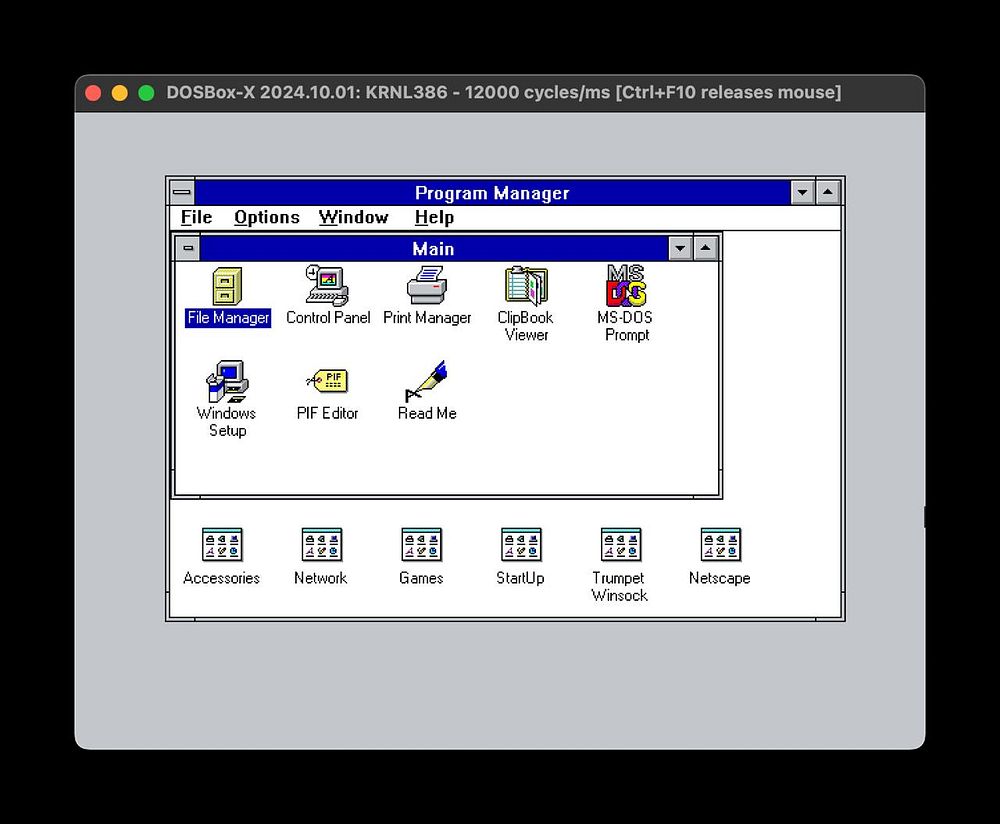Select the Trumpet Winsock group icon

[621, 545]
